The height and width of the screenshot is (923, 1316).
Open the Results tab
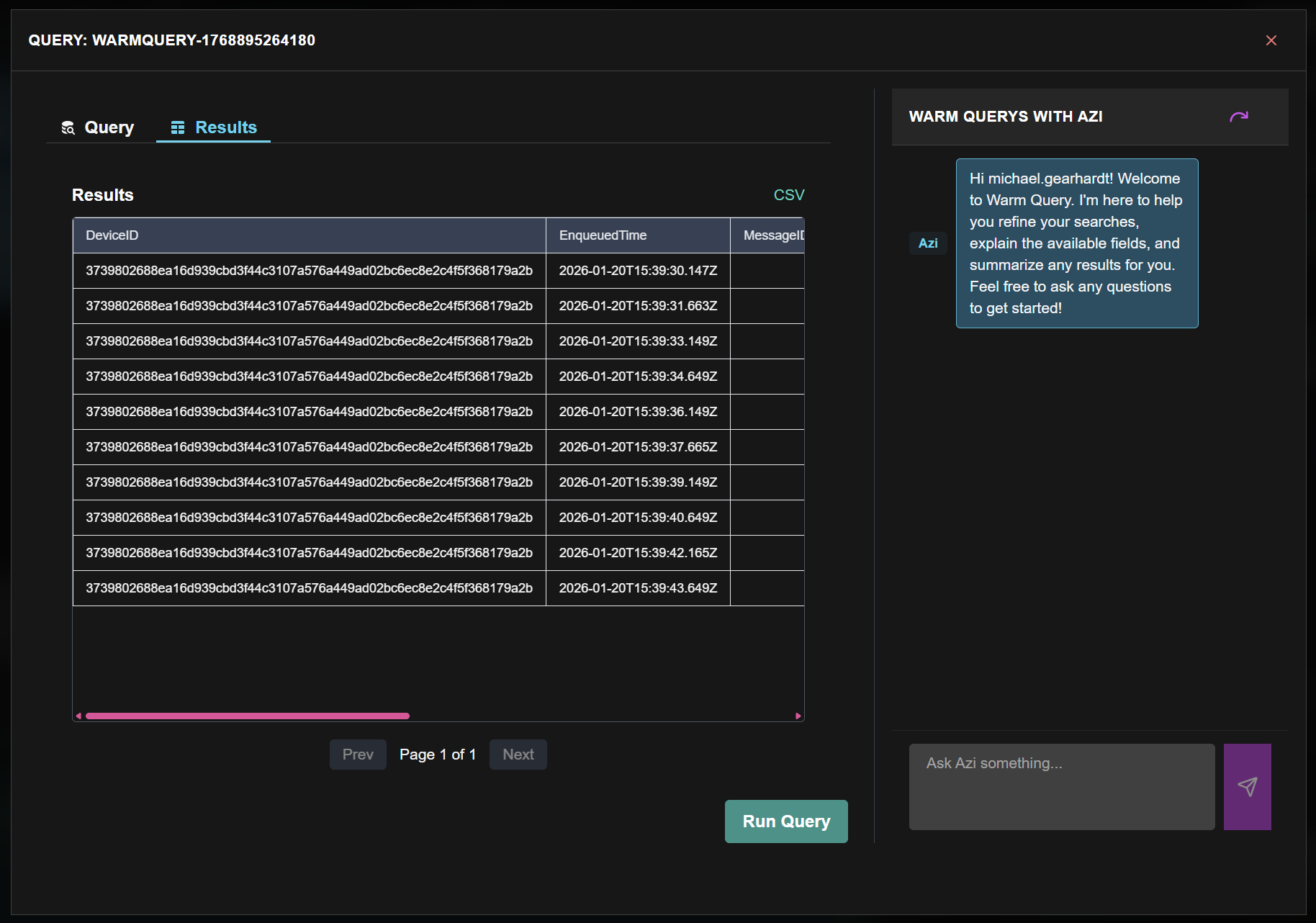tap(213, 127)
